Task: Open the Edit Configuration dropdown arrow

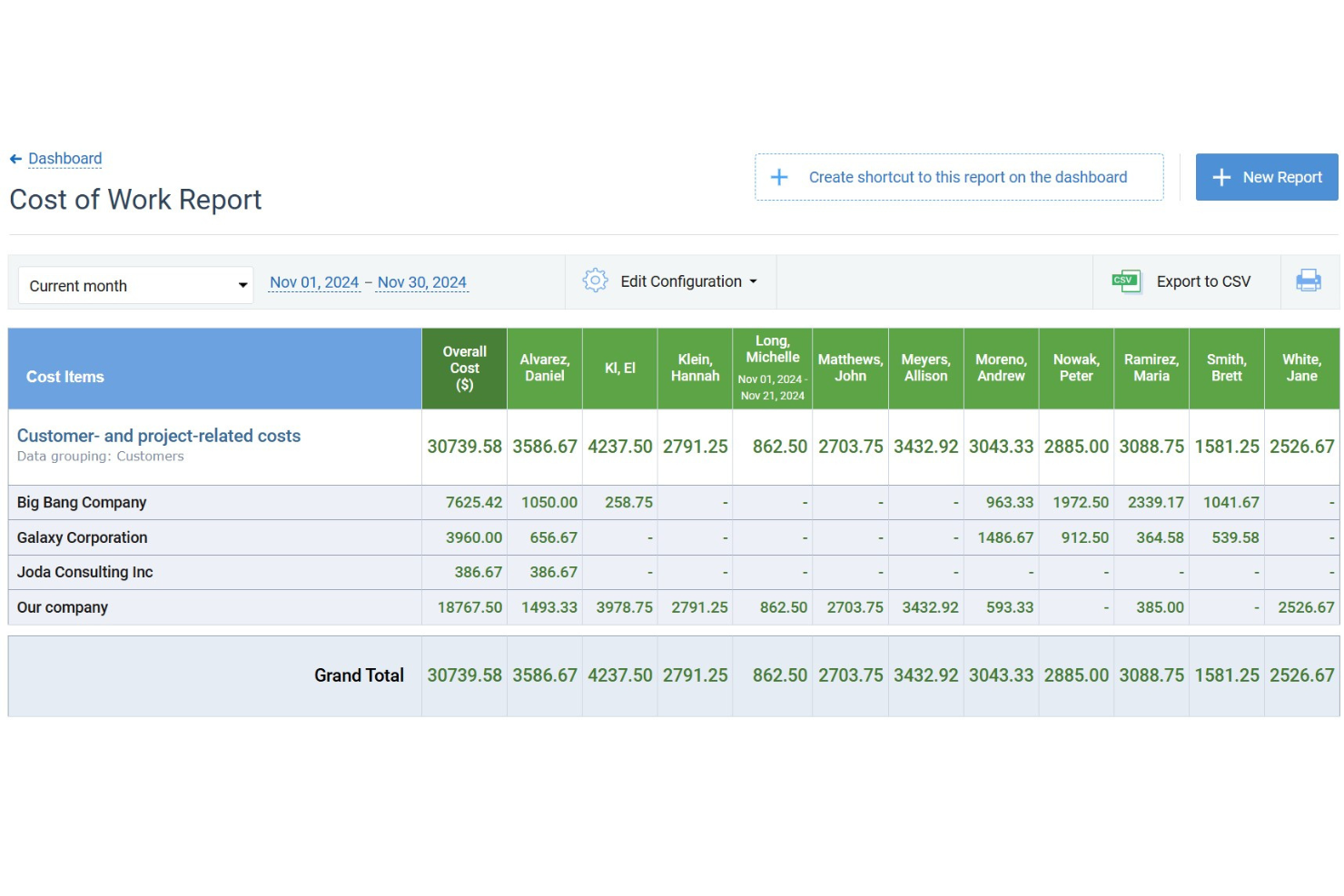Action: 753,281
